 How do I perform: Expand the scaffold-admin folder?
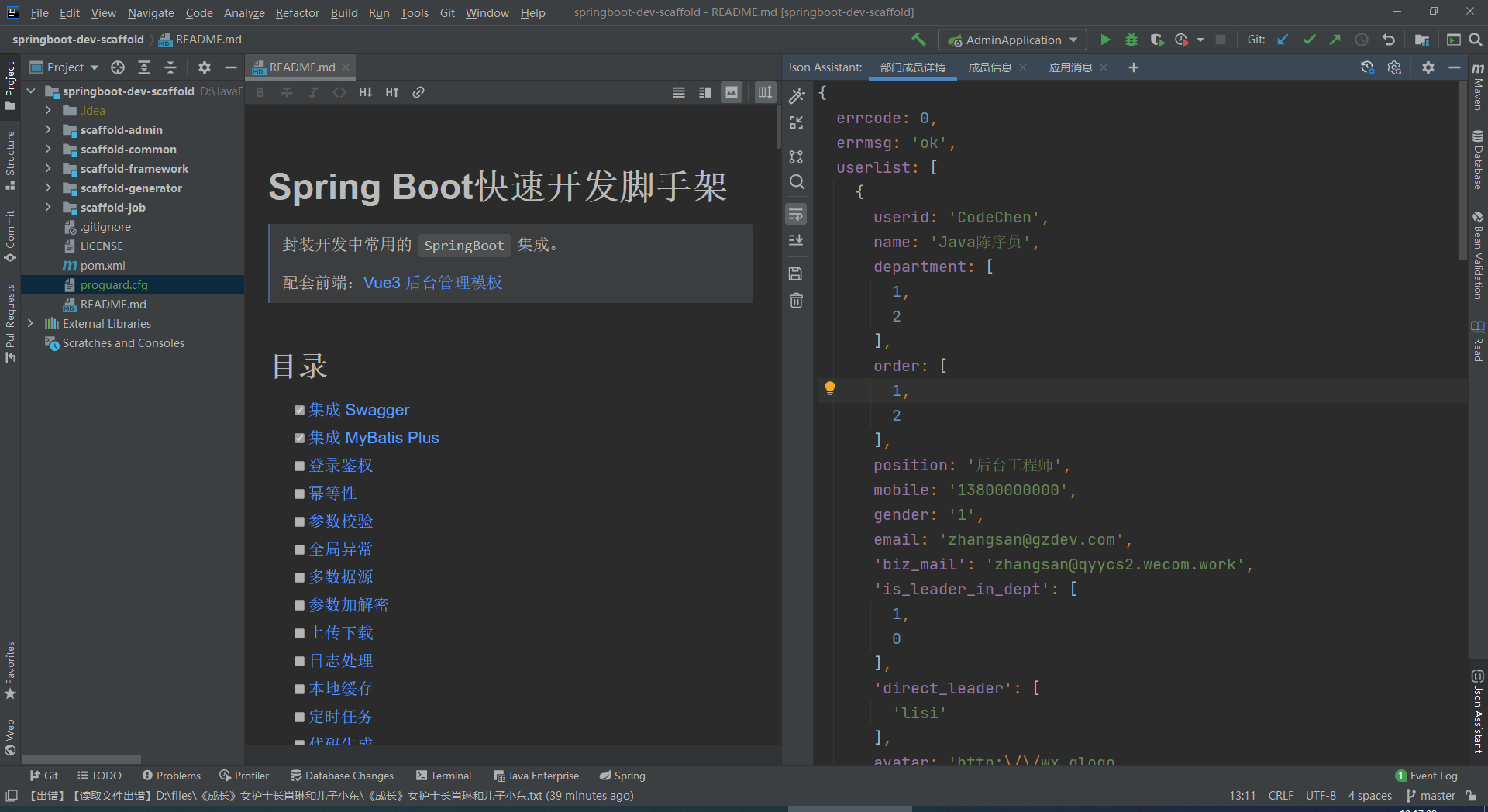pos(48,130)
